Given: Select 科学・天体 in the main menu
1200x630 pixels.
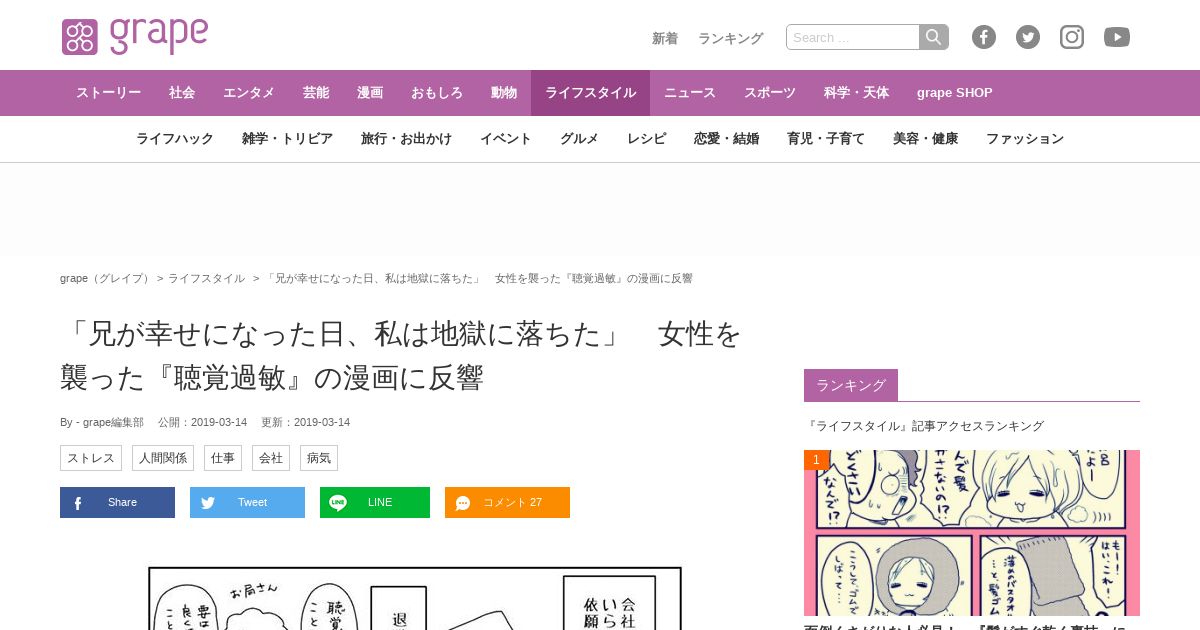Looking at the screenshot, I should coord(856,93).
